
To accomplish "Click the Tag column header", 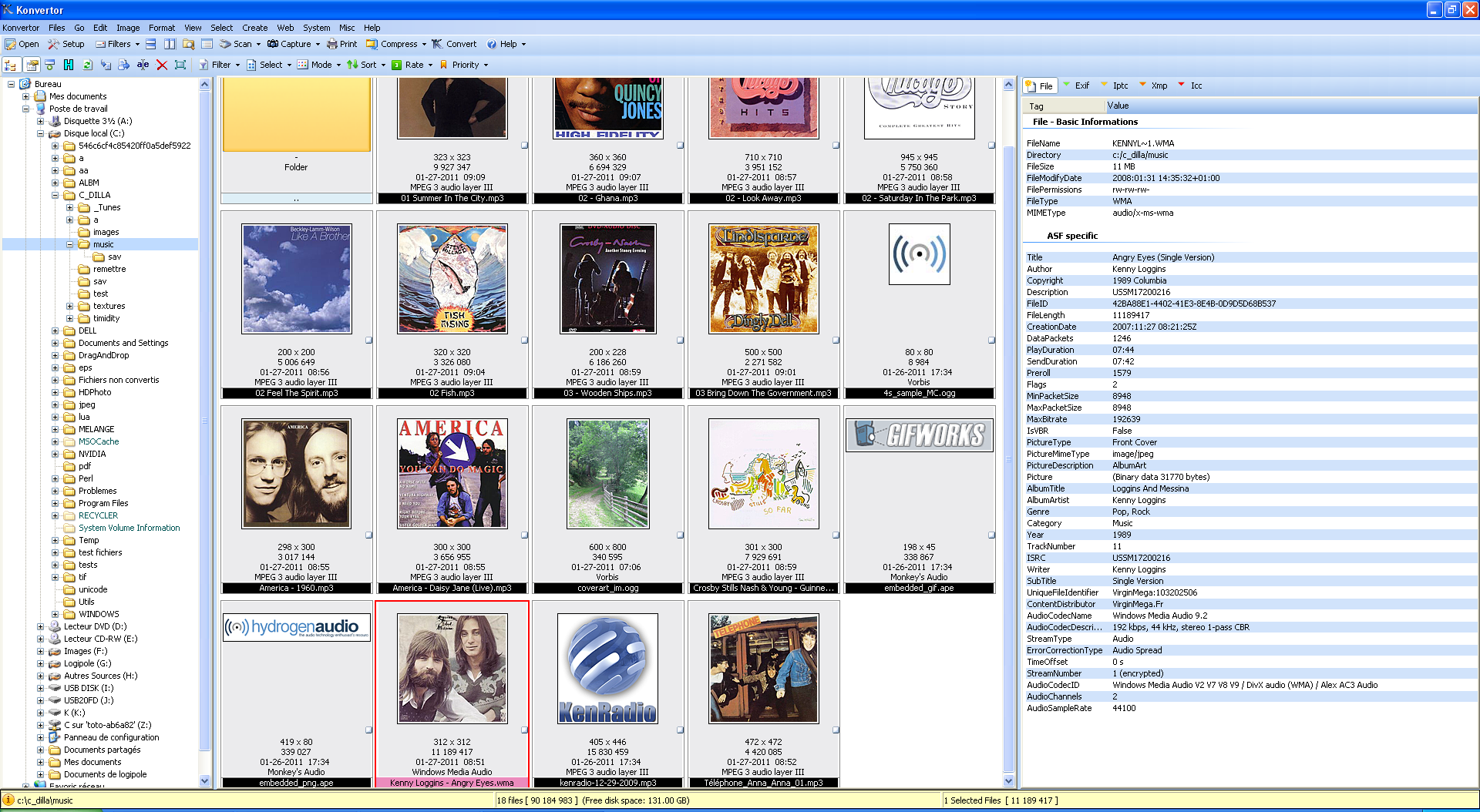I will pyautogui.click(x=1064, y=106).
